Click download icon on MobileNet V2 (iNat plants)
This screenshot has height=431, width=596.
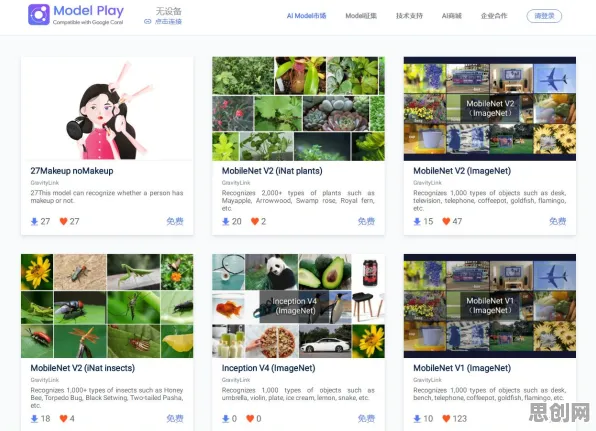tap(226, 221)
